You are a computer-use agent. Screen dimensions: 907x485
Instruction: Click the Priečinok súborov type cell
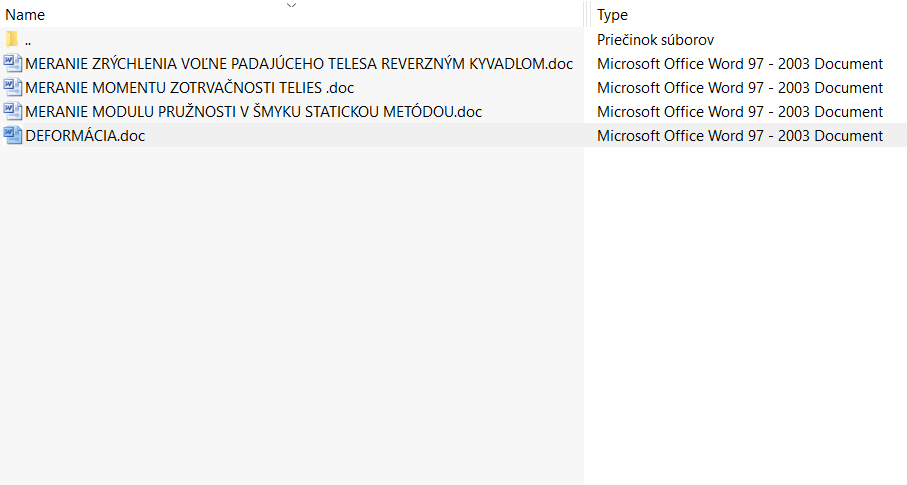pos(655,40)
